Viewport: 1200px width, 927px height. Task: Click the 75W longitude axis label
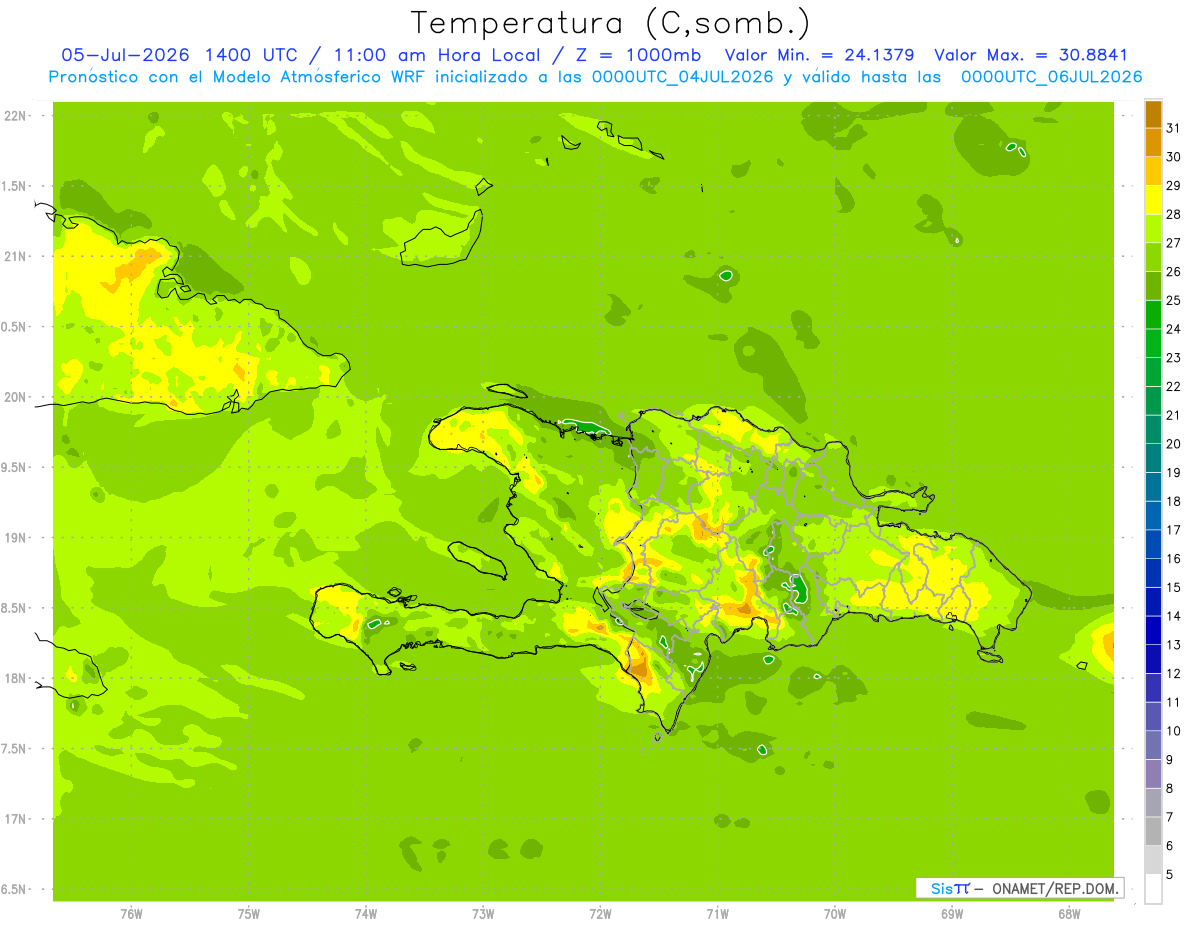(x=249, y=914)
